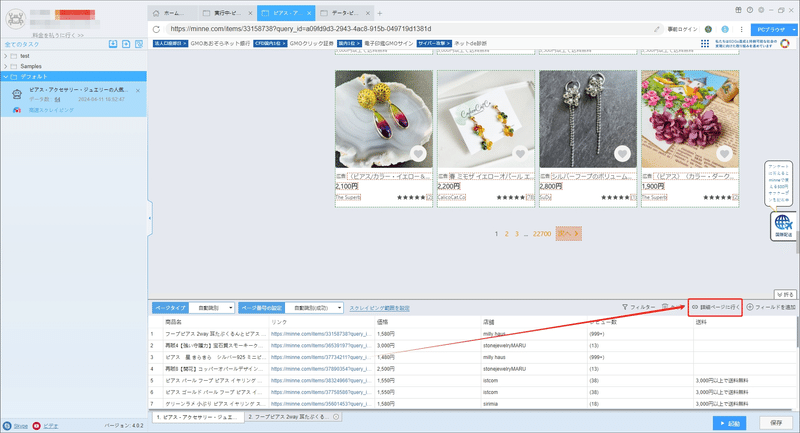This screenshot has width=800, height=433.
Task: Open the ページタイプ 自動識別 dropdown
Action: pyautogui.click(x=212, y=308)
